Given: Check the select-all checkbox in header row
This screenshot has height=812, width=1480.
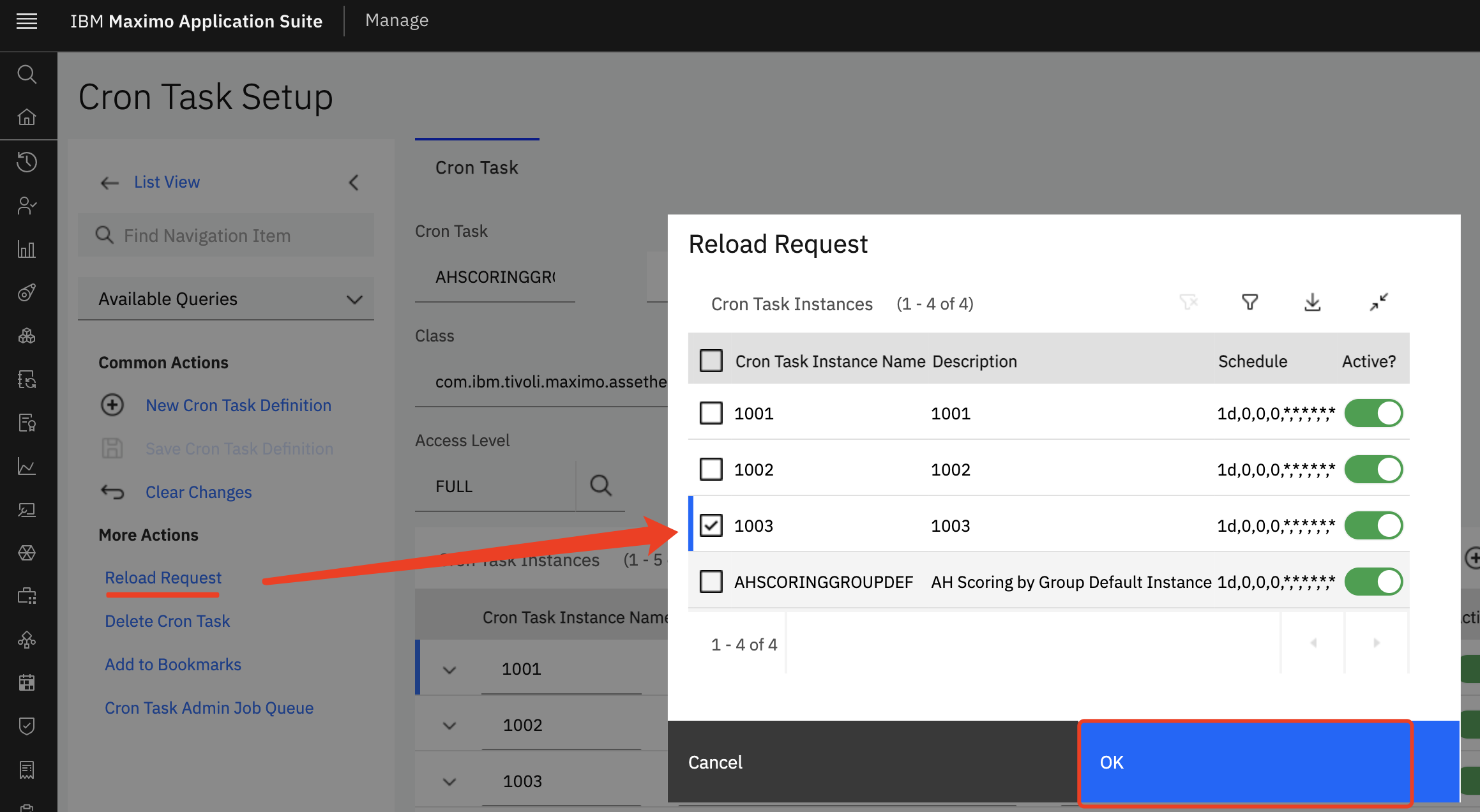Looking at the screenshot, I should point(711,361).
